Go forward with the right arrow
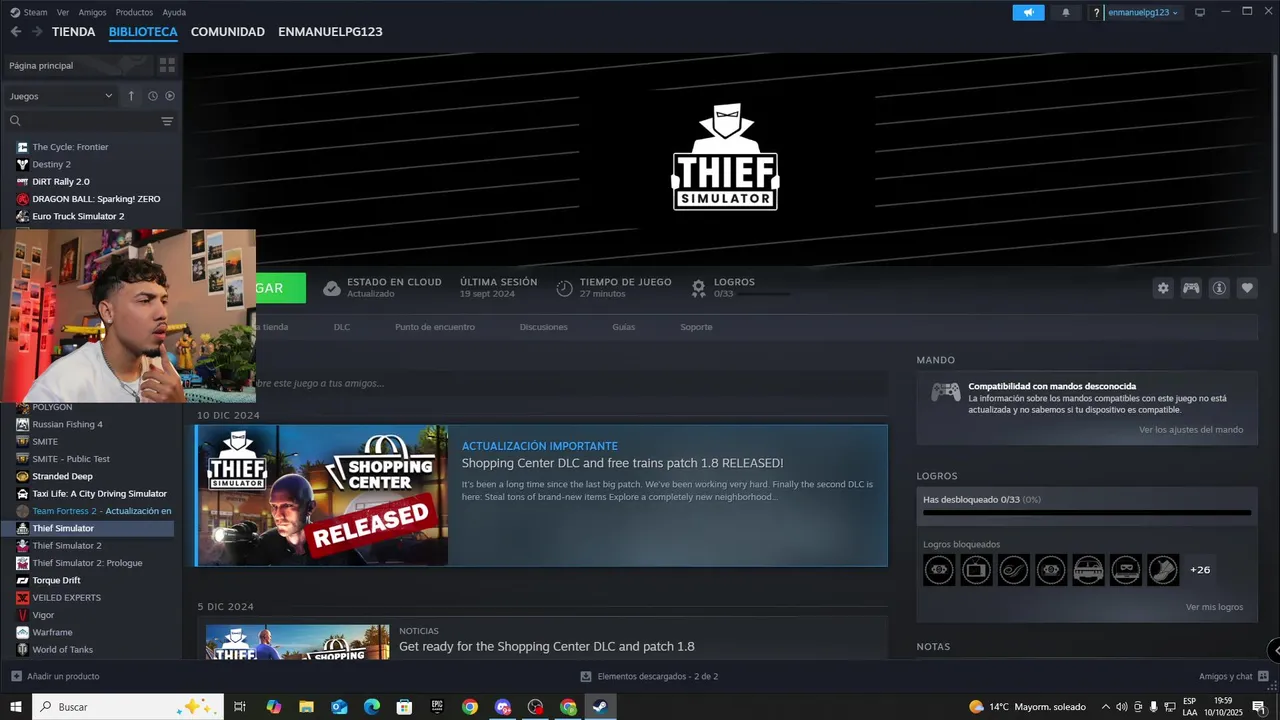Image resolution: width=1280 pixels, height=720 pixels. click(x=37, y=32)
